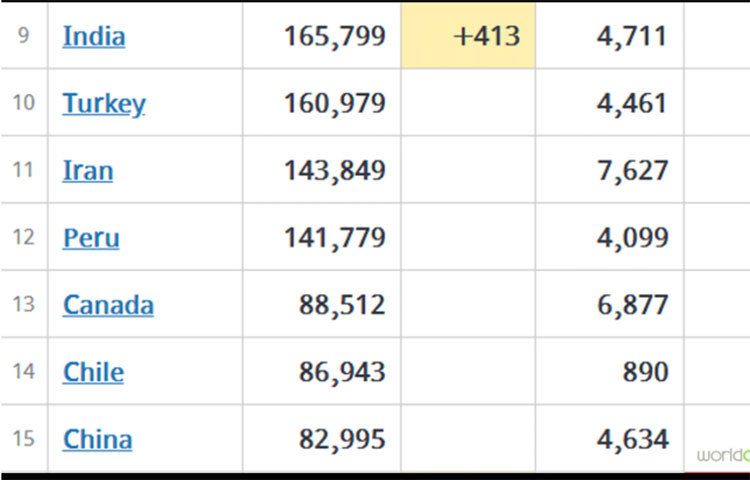Click rank number 15 cell
This screenshot has width=750, height=480.
click(23, 439)
